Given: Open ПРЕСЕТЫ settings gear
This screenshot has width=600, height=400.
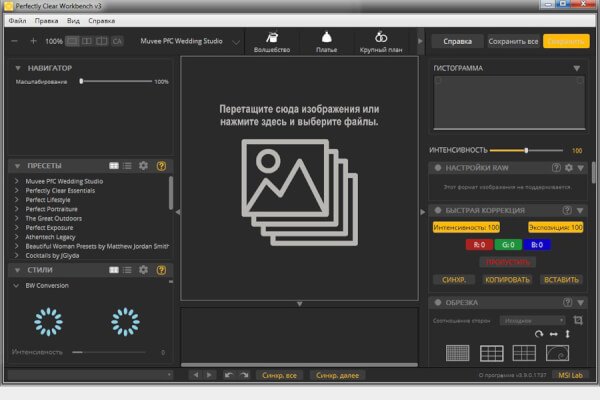Looking at the screenshot, I should click(x=143, y=165).
